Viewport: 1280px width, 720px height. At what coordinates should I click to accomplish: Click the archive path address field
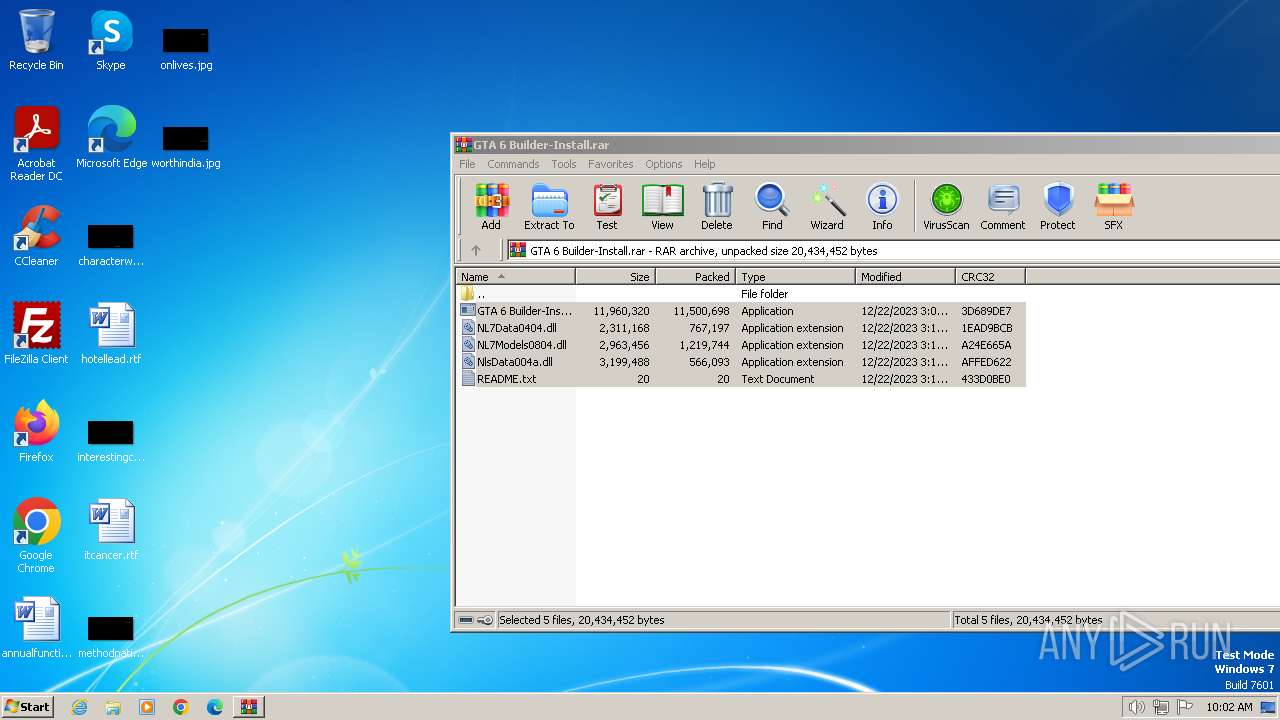[x=893, y=251]
